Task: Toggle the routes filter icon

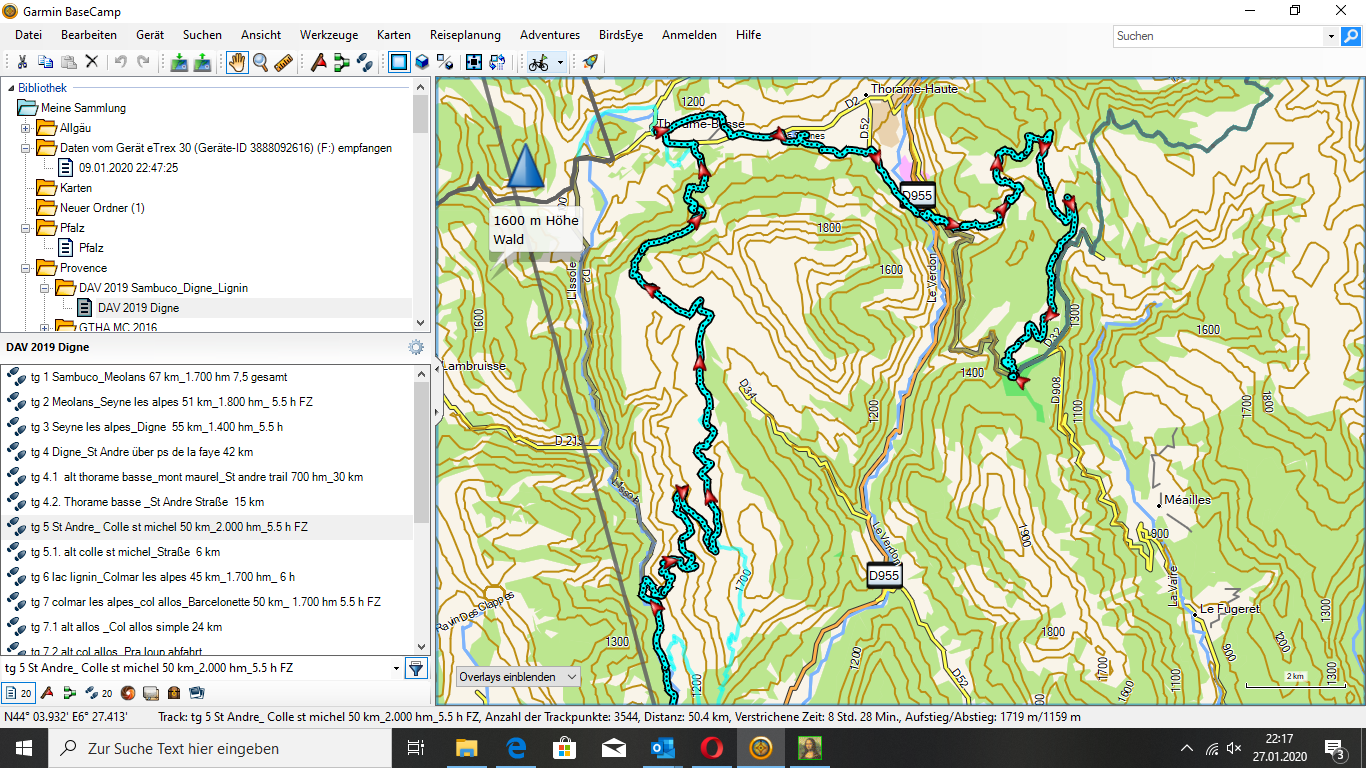Action: [68, 692]
